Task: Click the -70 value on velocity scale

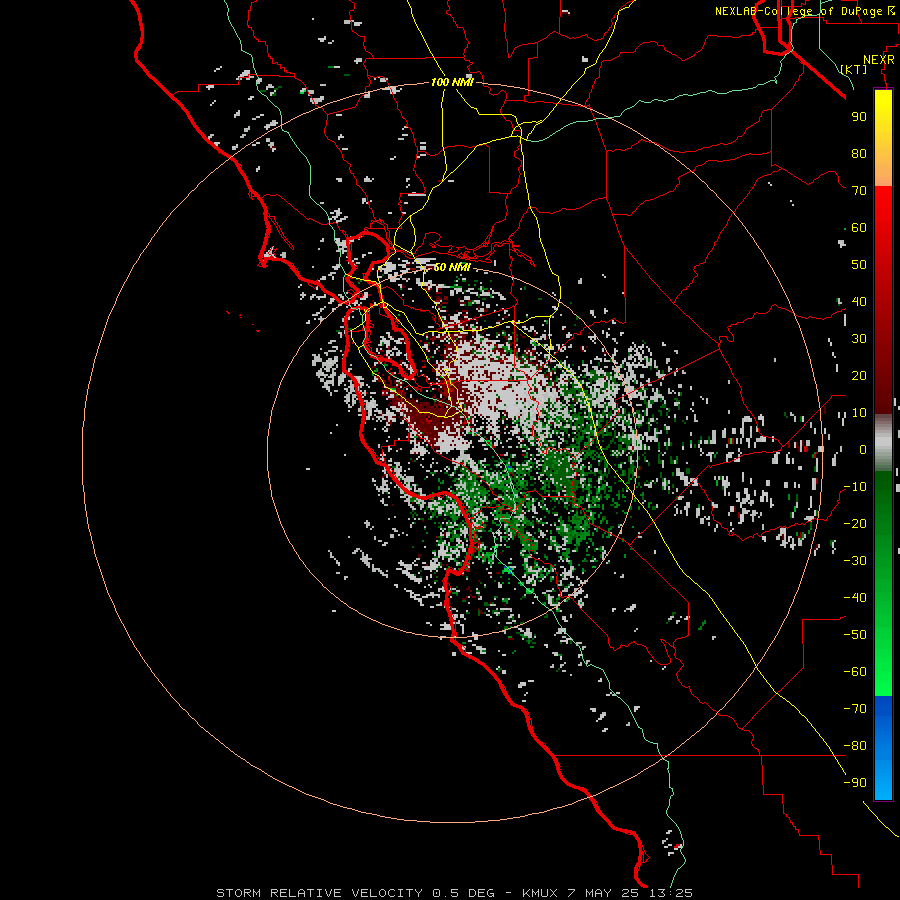Action: pos(855,708)
